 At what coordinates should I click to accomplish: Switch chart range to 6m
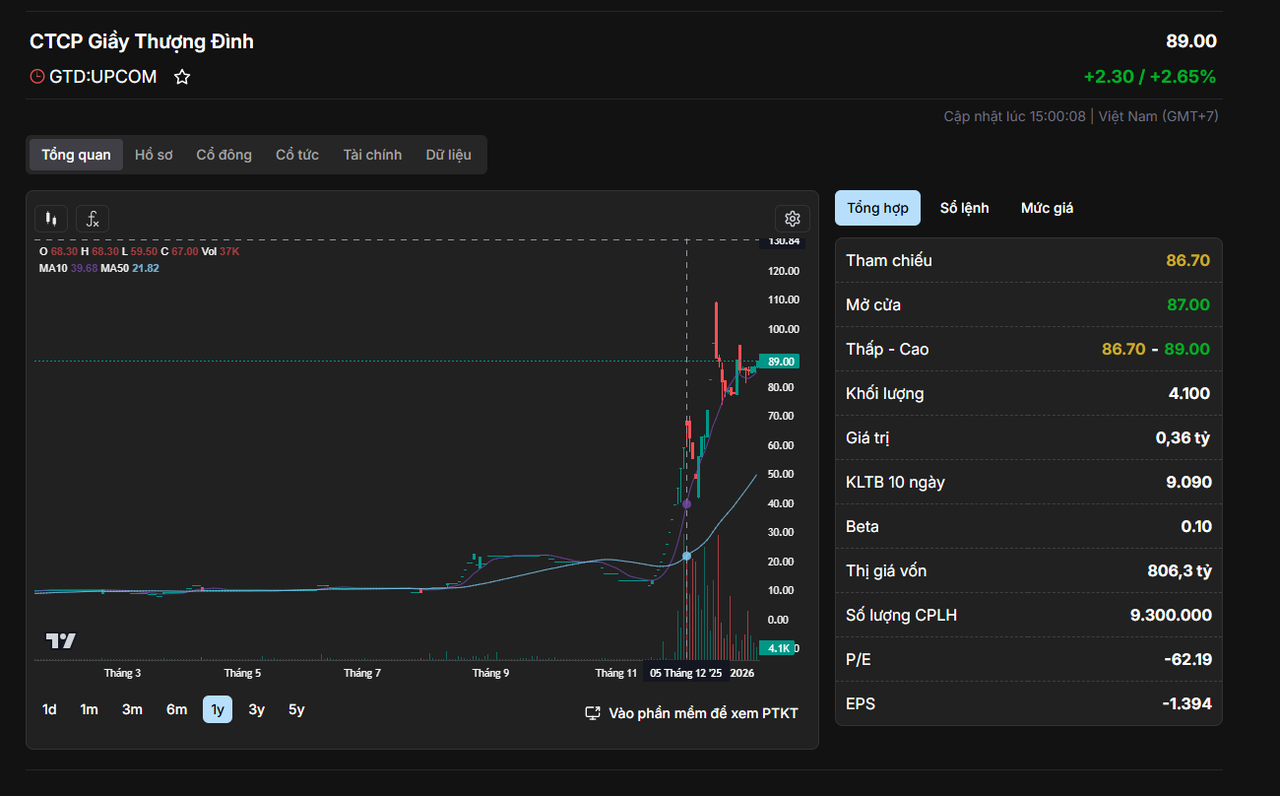[176, 709]
